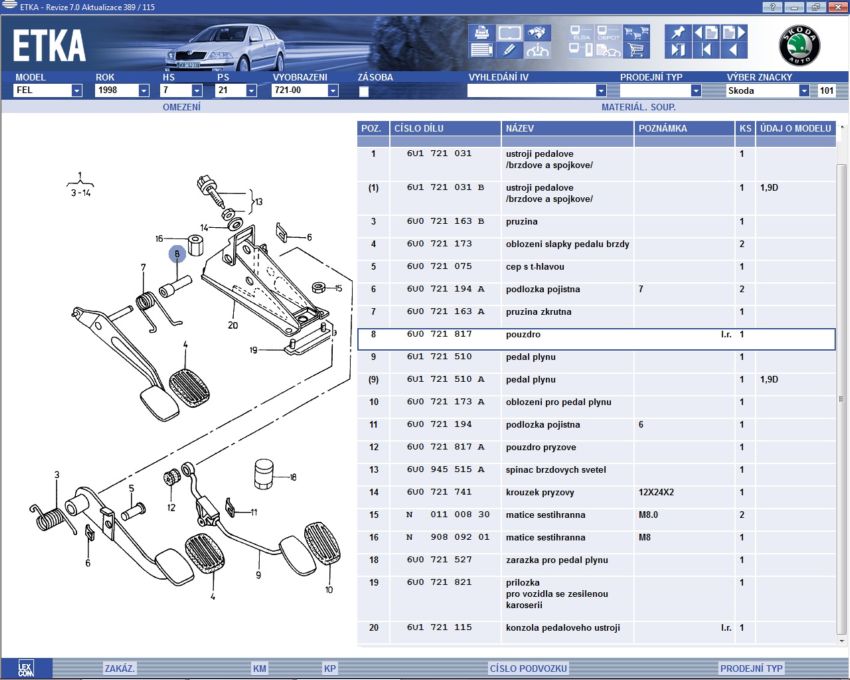Click the monitor-to-phone transfer icon
Image resolution: width=850 pixels, height=680 pixels.
(x=581, y=50)
